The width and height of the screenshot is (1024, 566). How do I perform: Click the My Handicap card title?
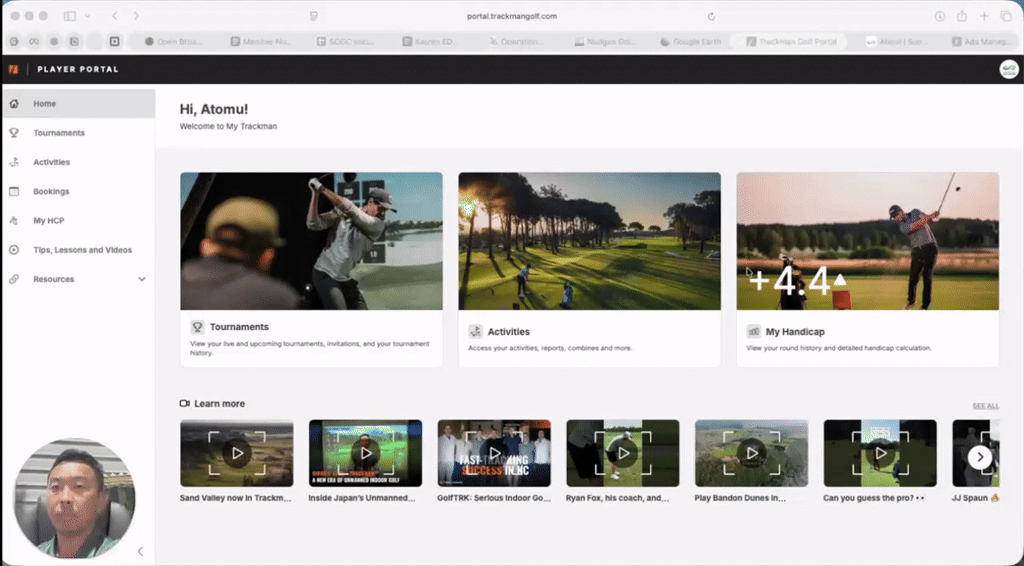pyautogui.click(x=795, y=332)
